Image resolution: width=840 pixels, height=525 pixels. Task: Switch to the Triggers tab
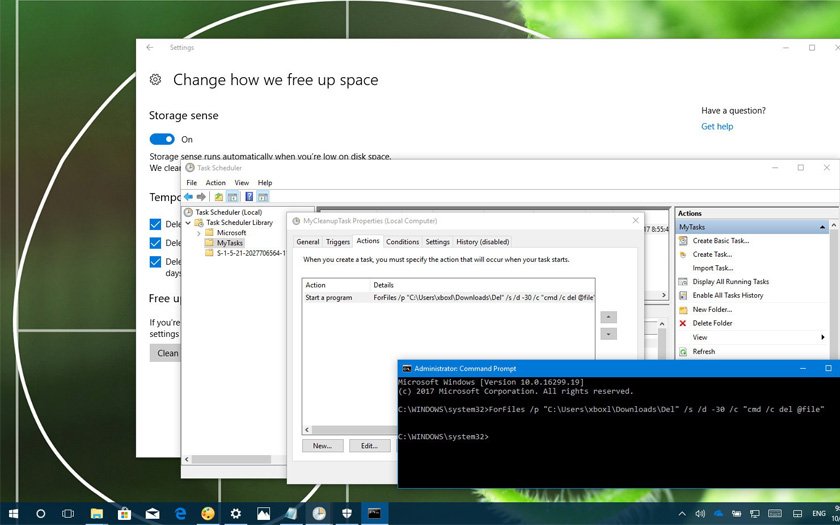coord(338,241)
